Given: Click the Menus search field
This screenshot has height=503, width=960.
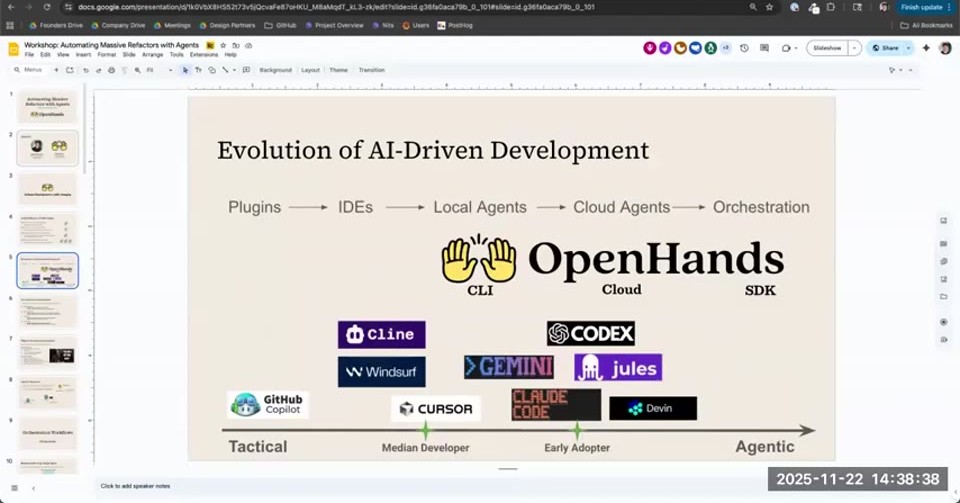Looking at the screenshot, I should (x=28, y=70).
